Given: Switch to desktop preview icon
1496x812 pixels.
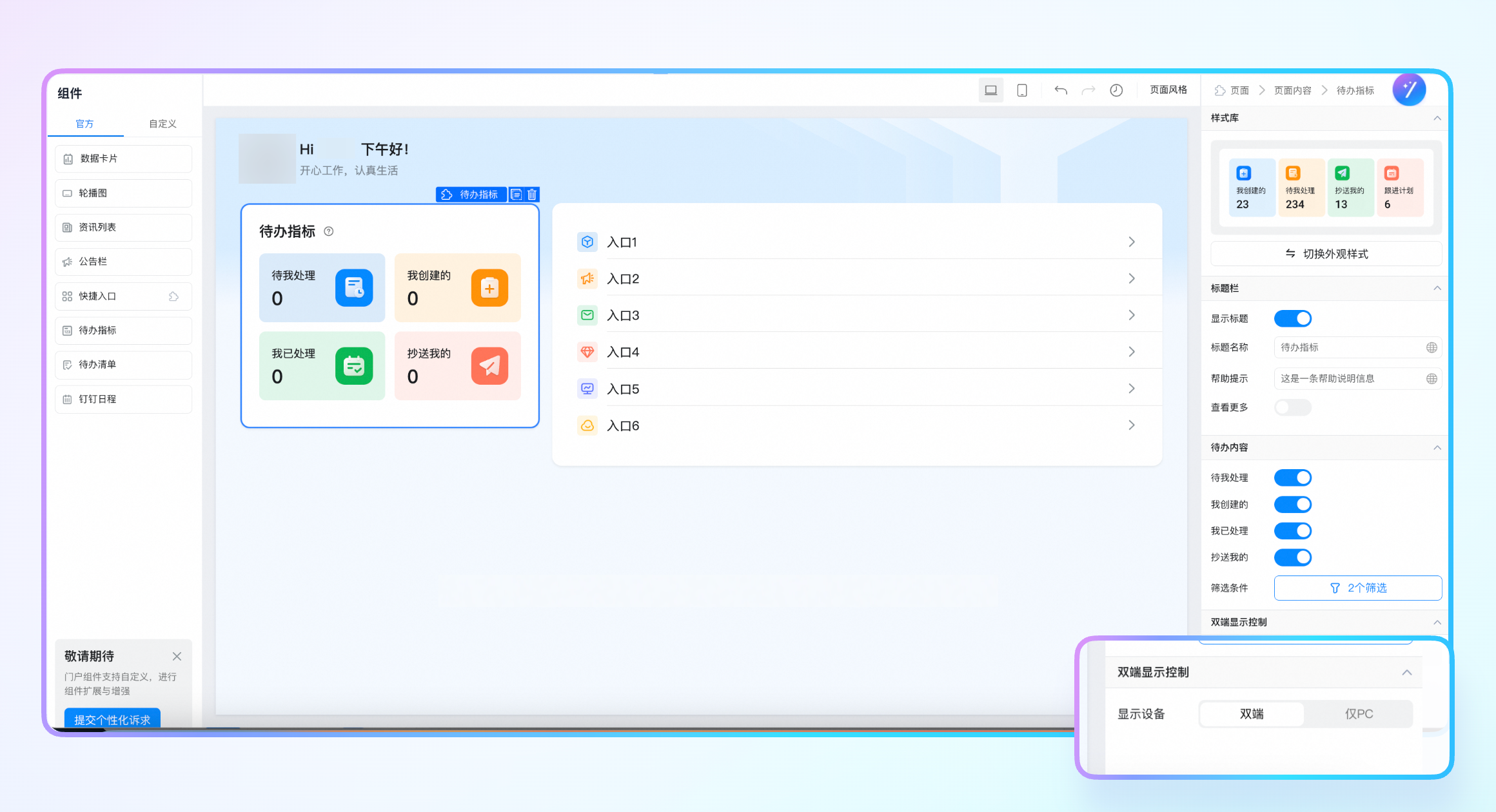Looking at the screenshot, I should [990, 90].
